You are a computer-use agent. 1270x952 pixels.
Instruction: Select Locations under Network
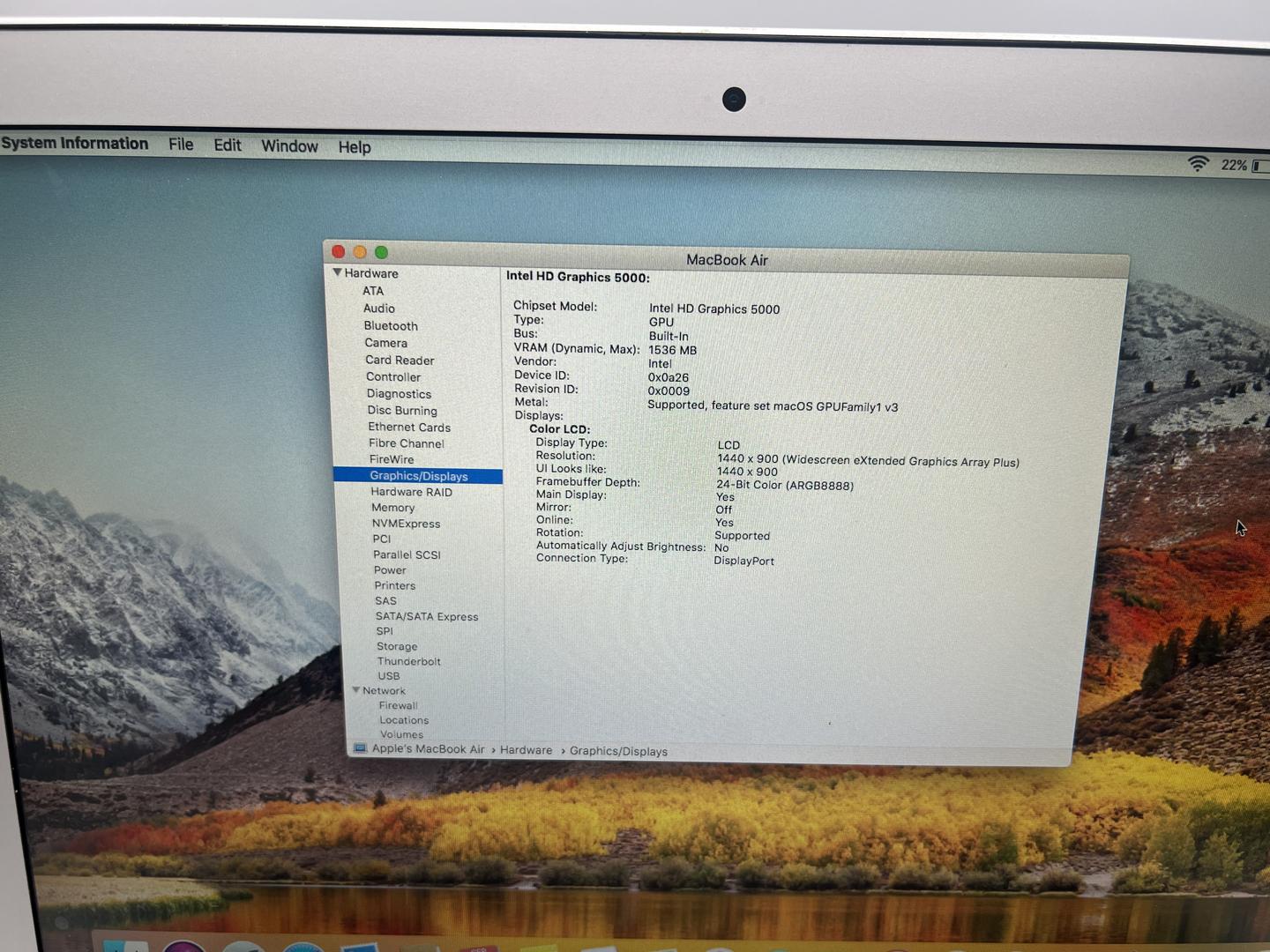tap(404, 720)
